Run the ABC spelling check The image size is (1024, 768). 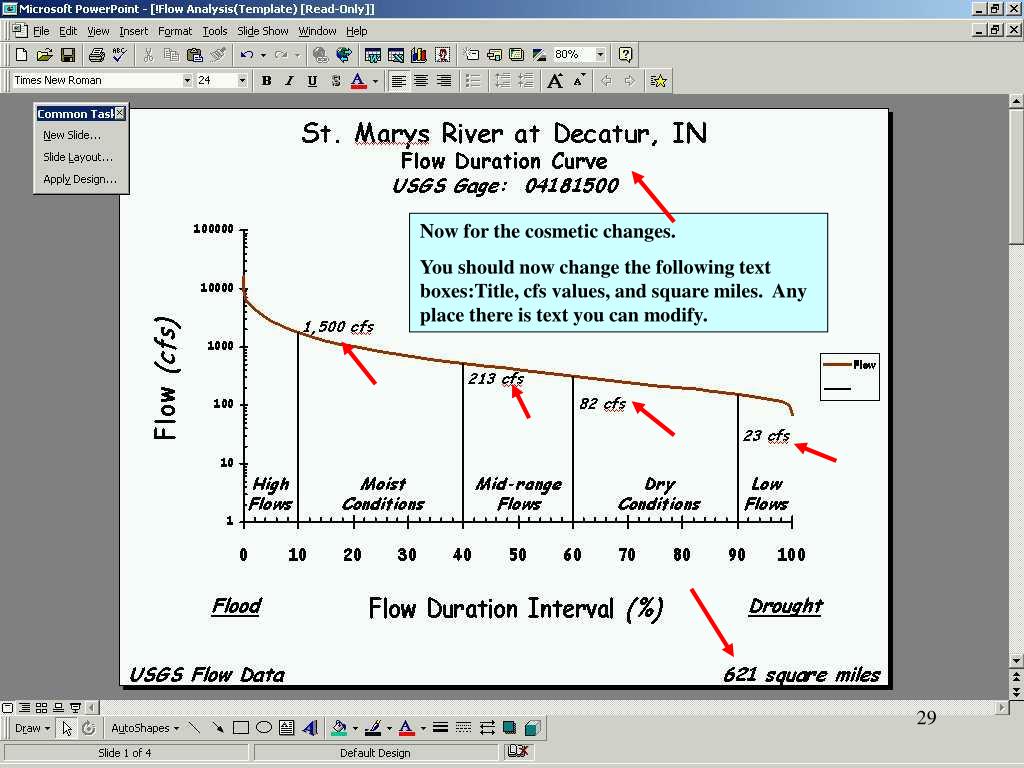[x=120, y=55]
